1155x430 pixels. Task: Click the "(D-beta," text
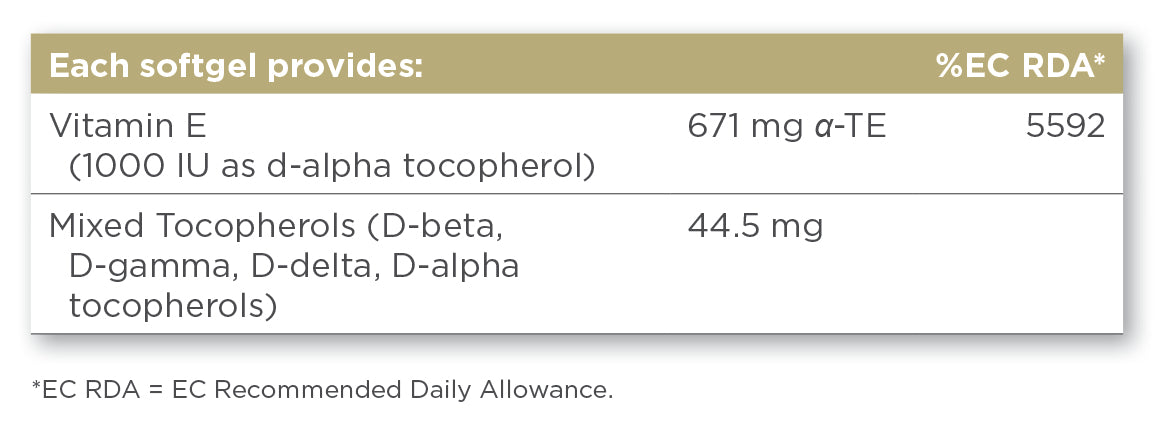(429, 227)
